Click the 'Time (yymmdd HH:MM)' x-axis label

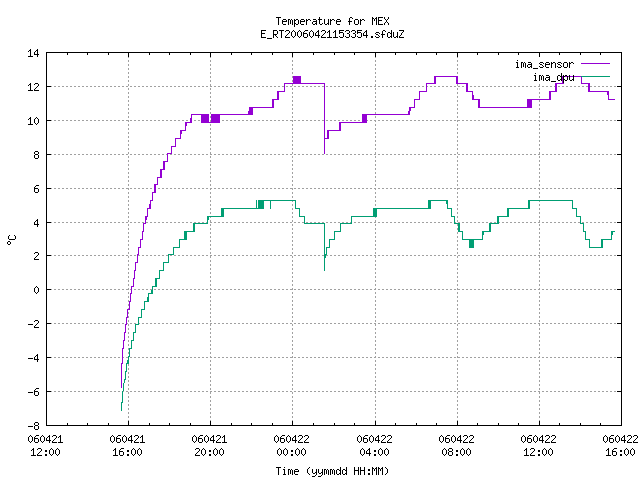(332, 471)
